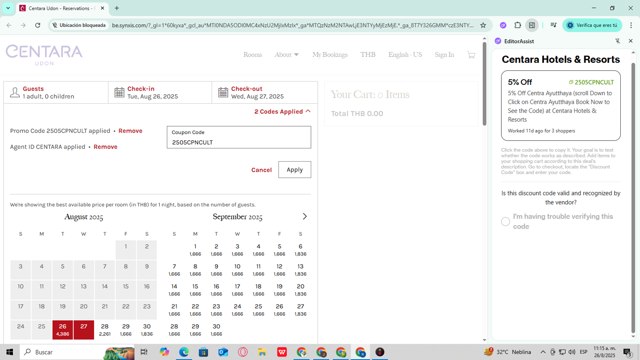Open English - US language selector
Screen dimensions: 640x360
(x=405, y=55)
